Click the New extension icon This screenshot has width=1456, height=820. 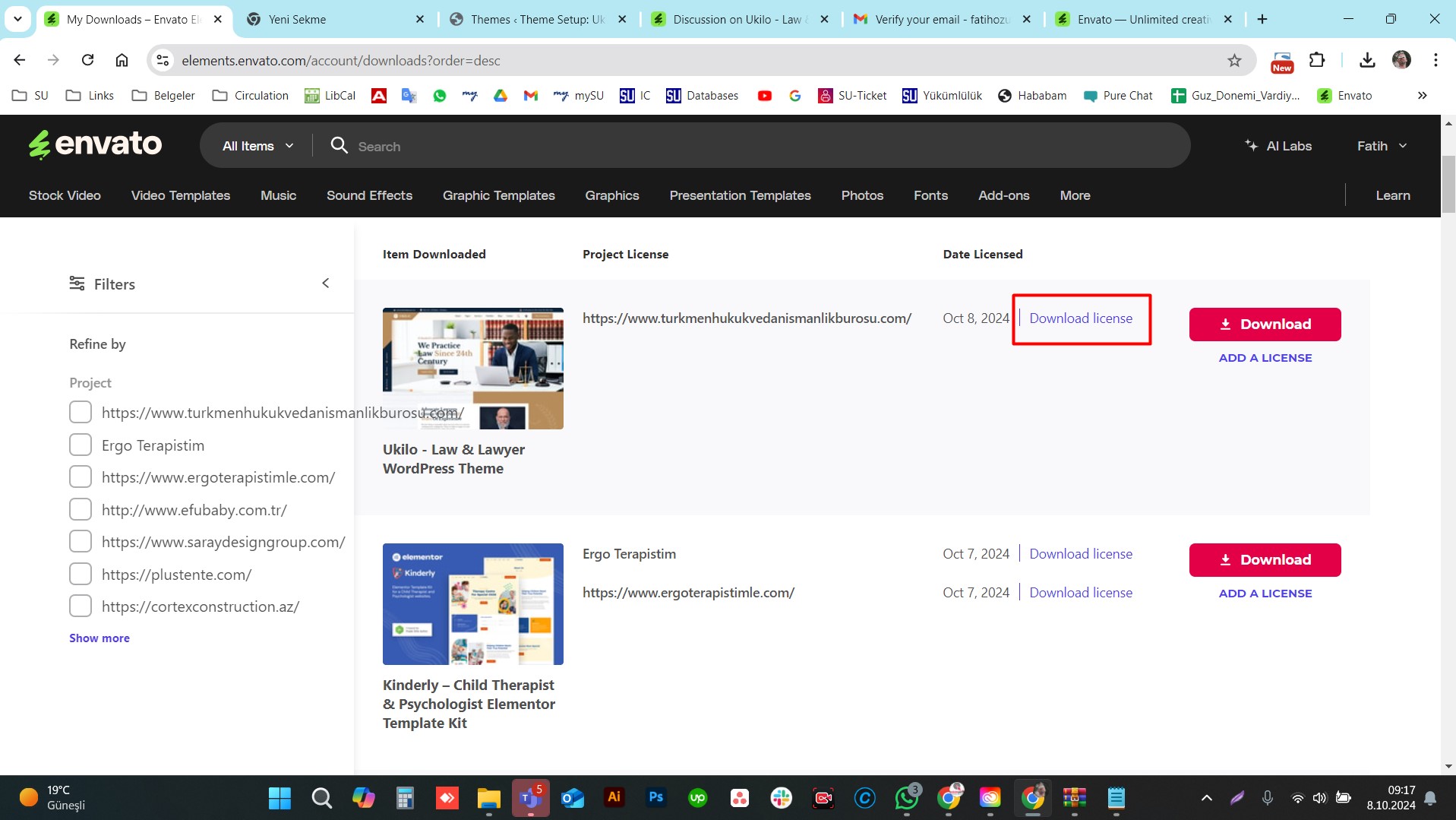(x=1282, y=62)
